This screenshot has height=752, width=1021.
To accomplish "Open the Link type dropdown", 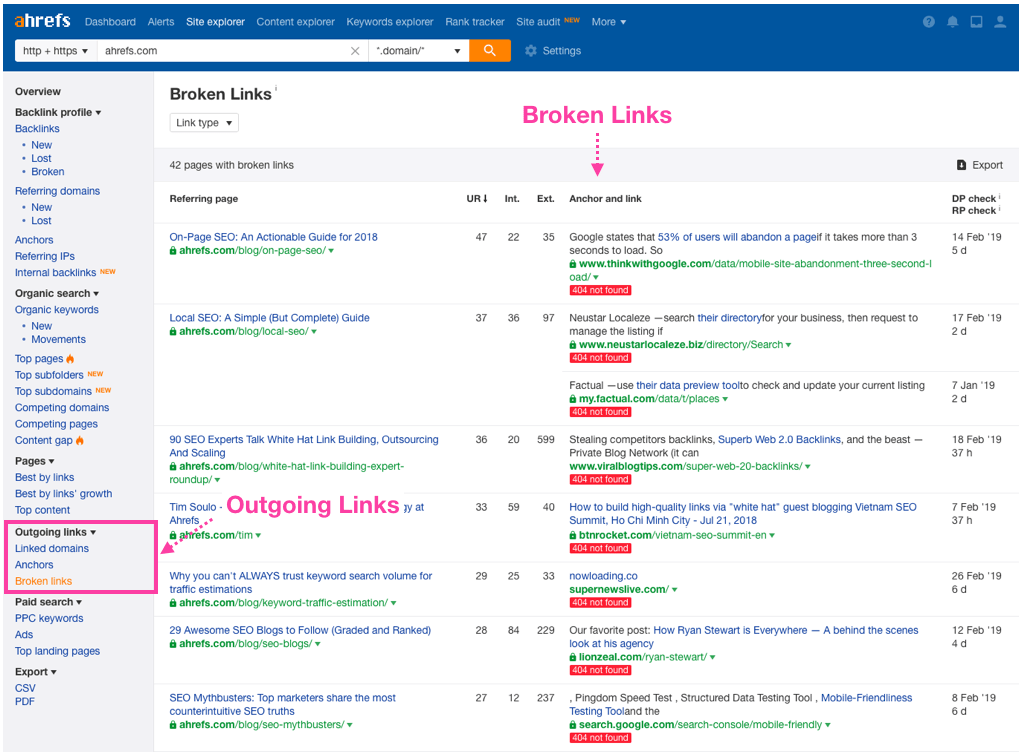I will point(203,122).
